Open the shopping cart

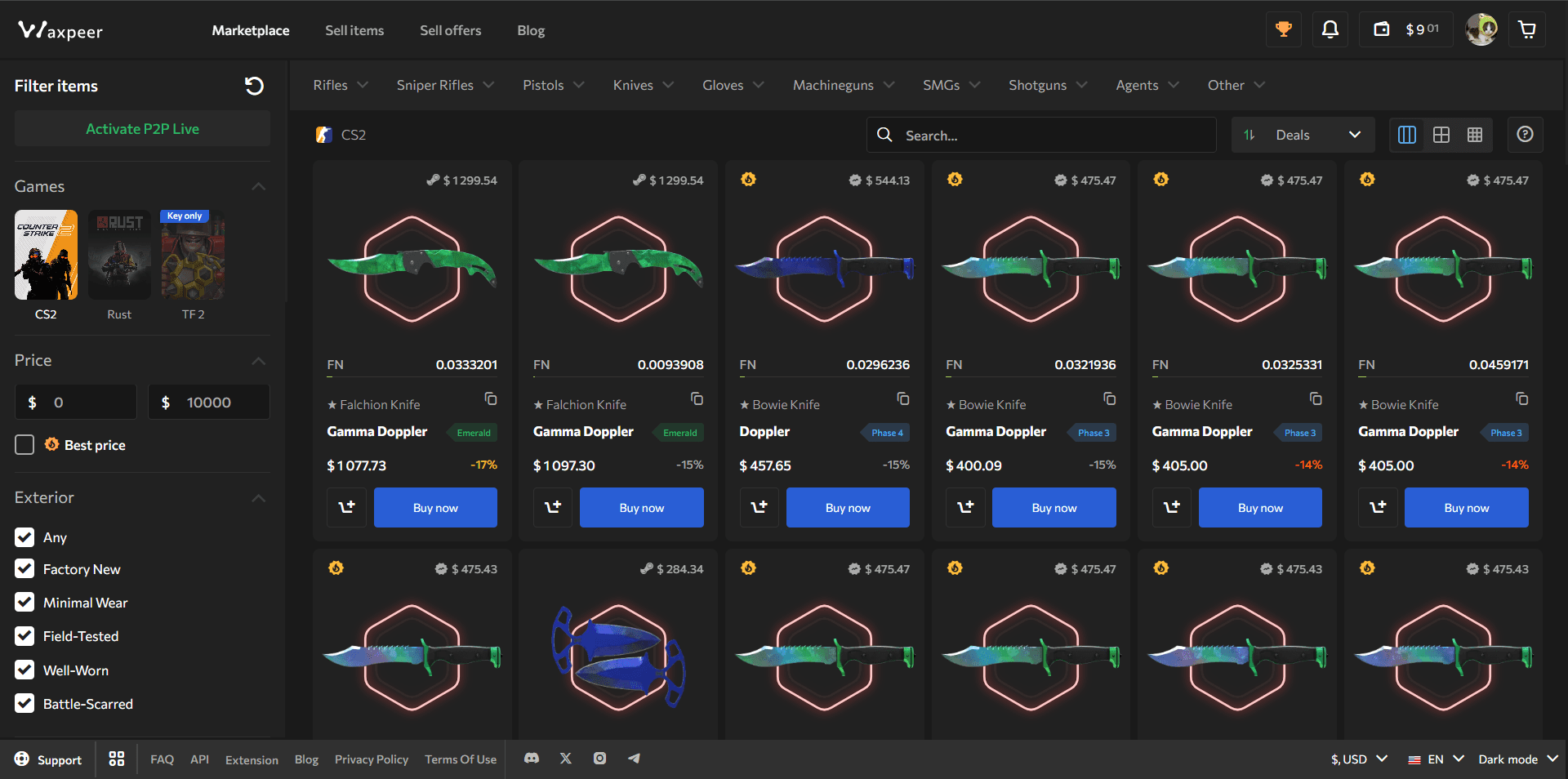[1526, 30]
